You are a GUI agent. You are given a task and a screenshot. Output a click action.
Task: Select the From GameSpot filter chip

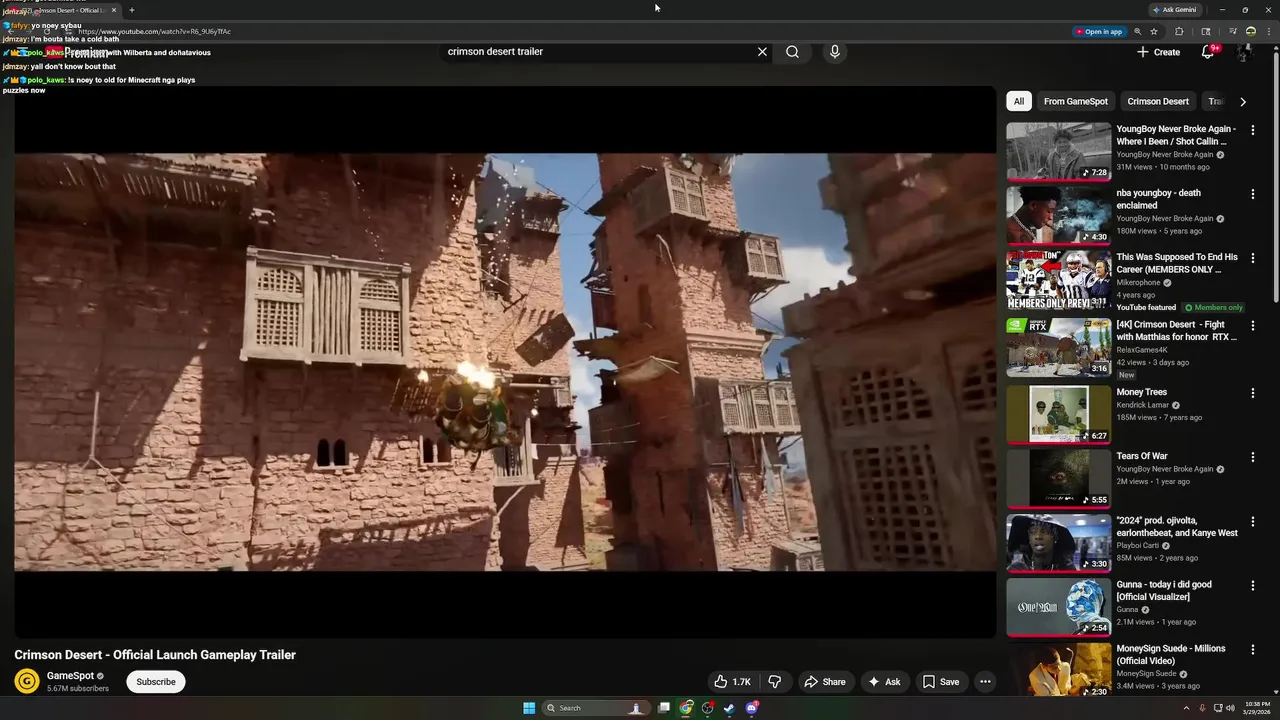pos(1075,101)
